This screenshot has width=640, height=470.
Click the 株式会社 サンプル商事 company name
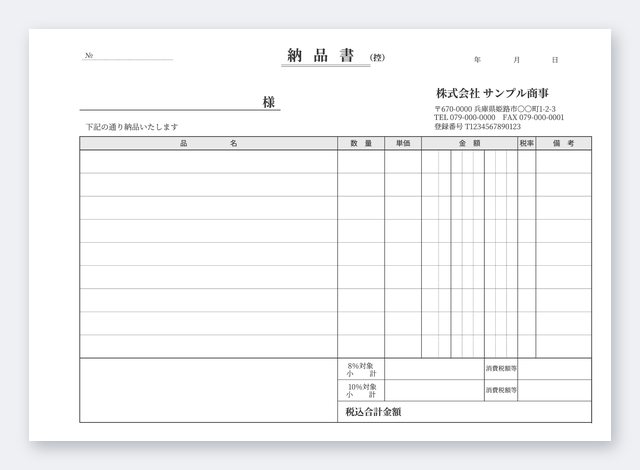(492, 93)
